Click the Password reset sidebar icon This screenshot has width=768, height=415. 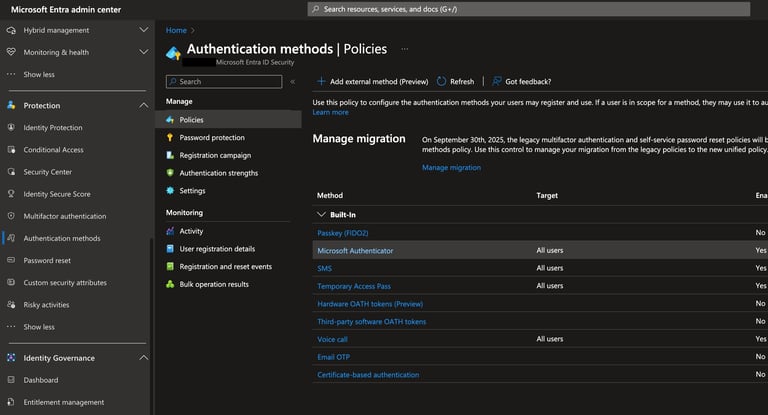tap(11, 260)
